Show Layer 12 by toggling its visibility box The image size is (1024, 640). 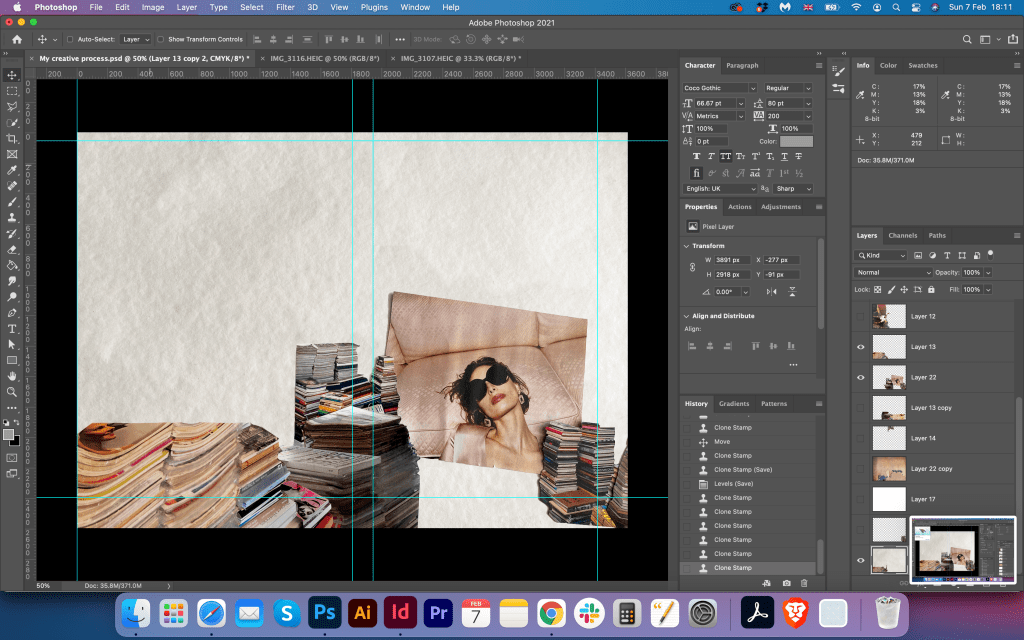tap(861, 316)
